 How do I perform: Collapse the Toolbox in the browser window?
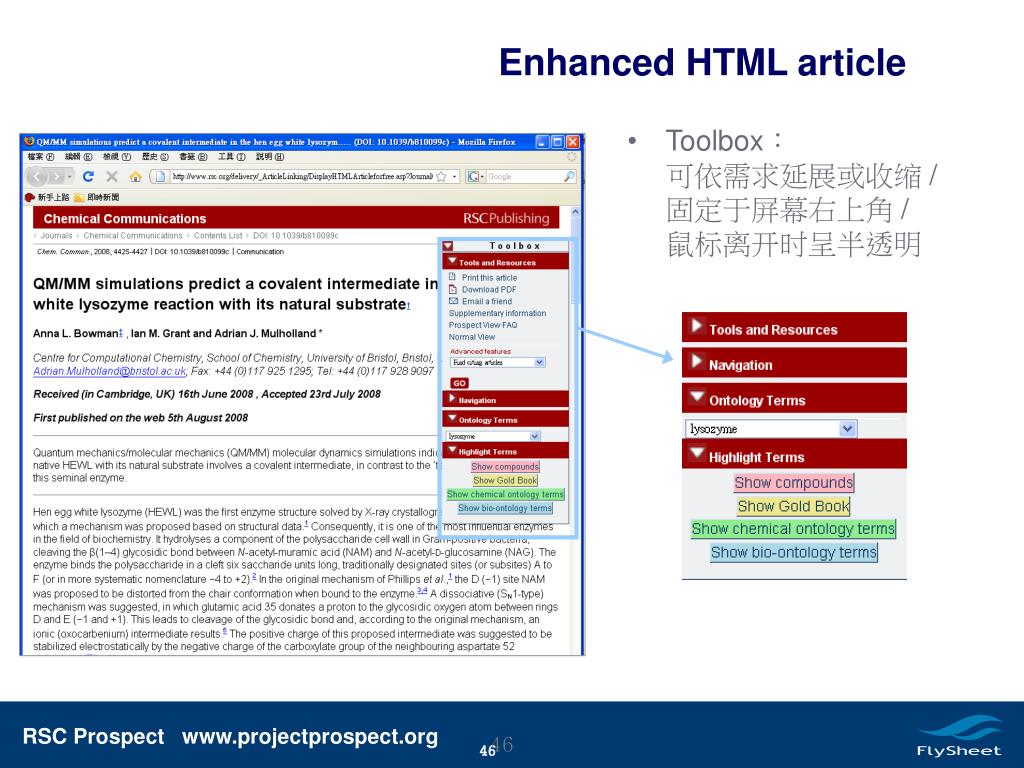[448, 246]
